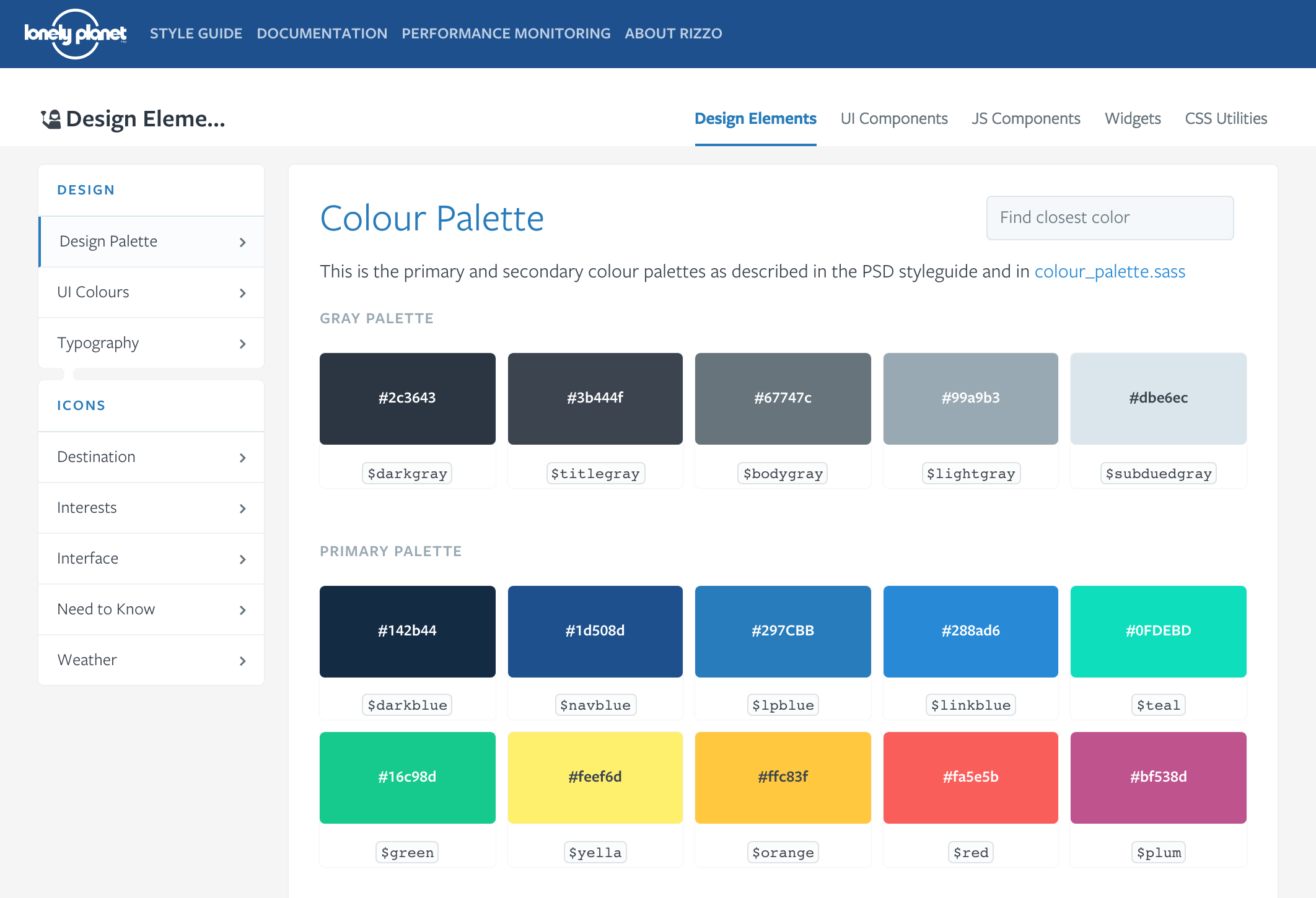
Task: Focus the Find closest color field
Action: point(1109,217)
